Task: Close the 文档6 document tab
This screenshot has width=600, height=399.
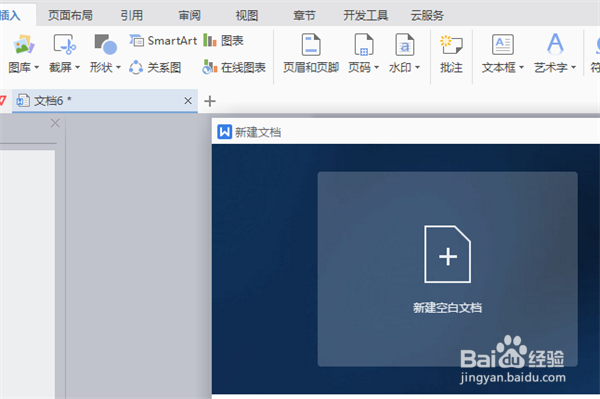Action: click(x=188, y=101)
